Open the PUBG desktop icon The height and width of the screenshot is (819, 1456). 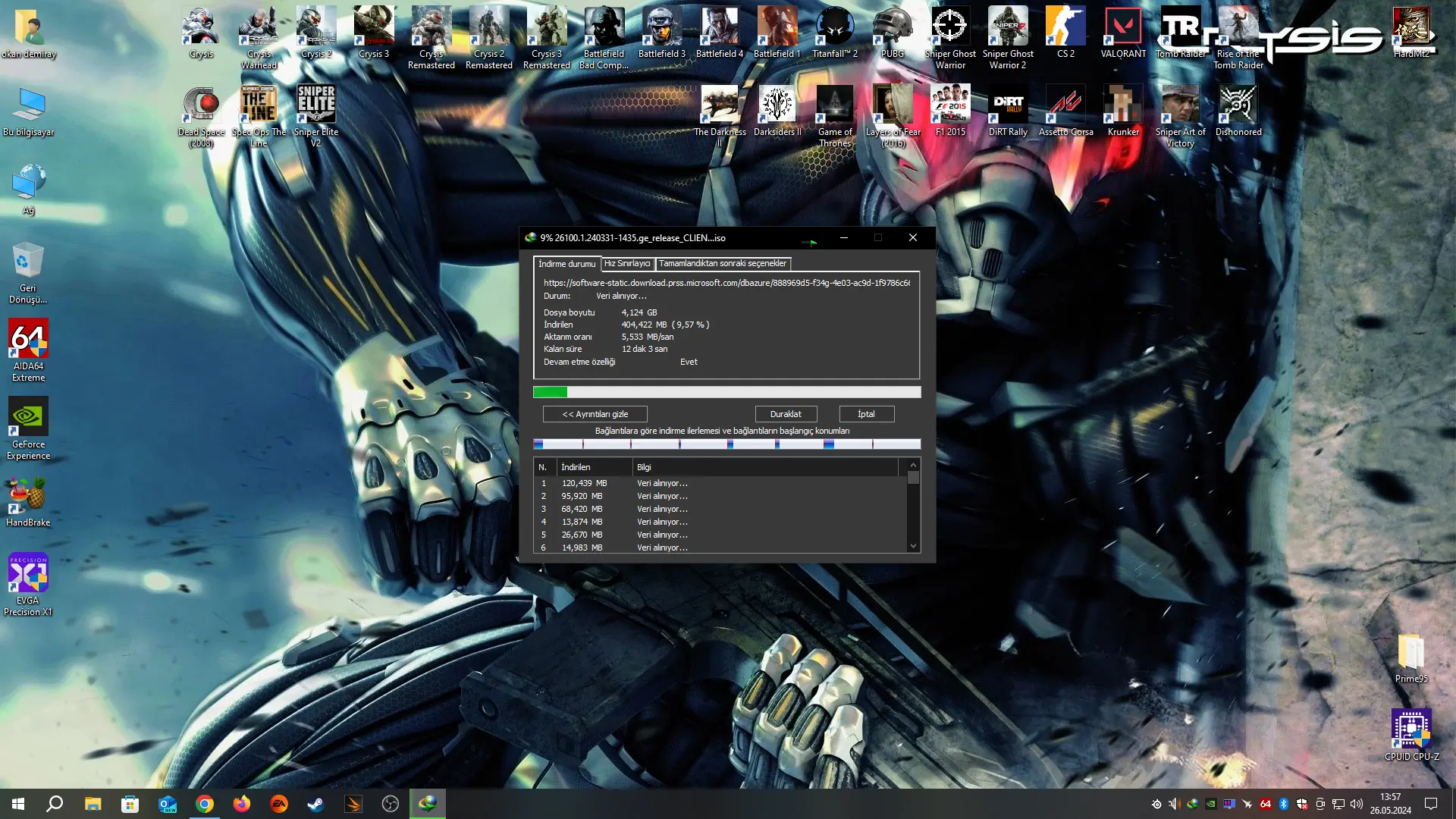tap(893, 33)
